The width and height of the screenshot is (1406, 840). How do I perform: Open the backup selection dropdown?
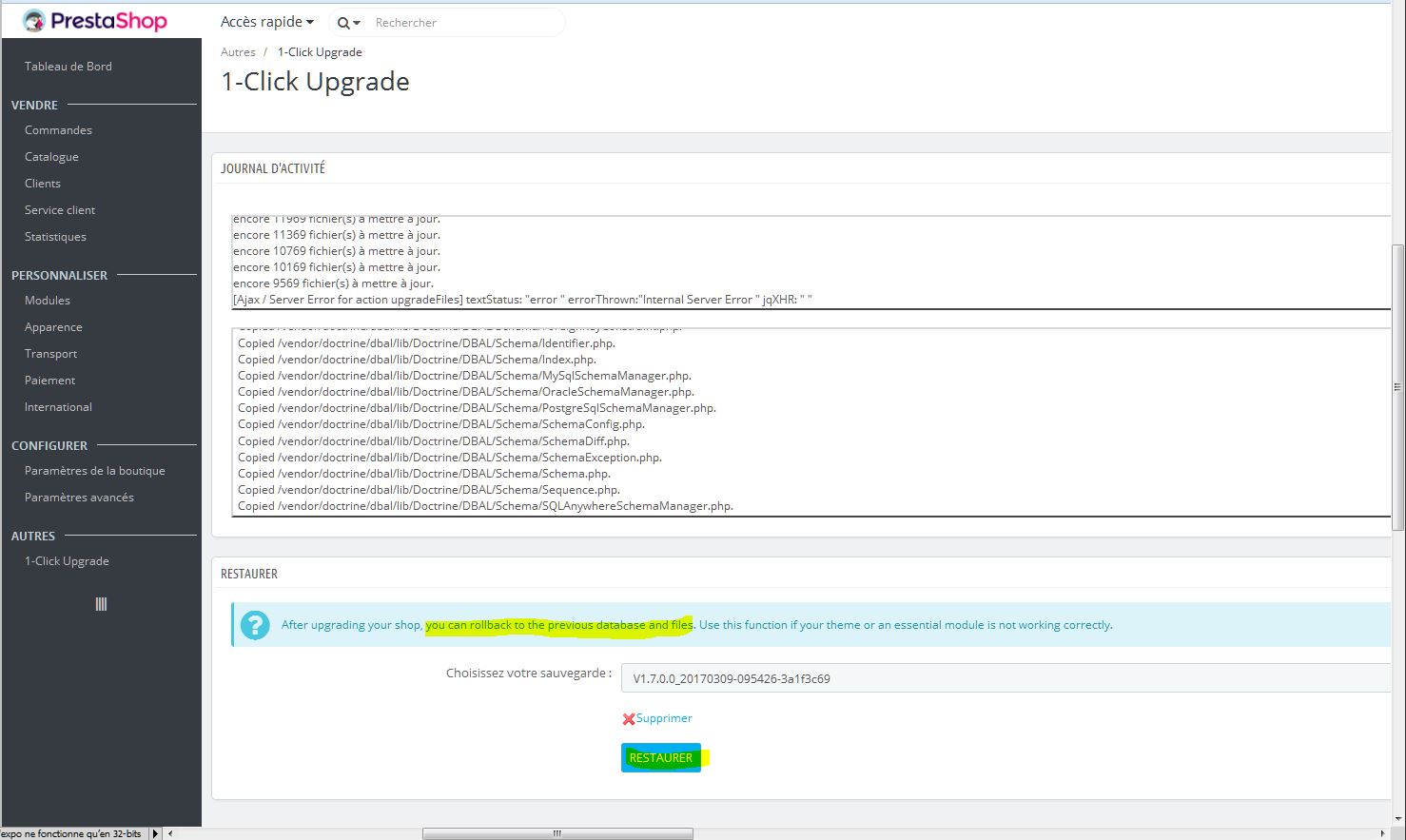click(1005, 678)
